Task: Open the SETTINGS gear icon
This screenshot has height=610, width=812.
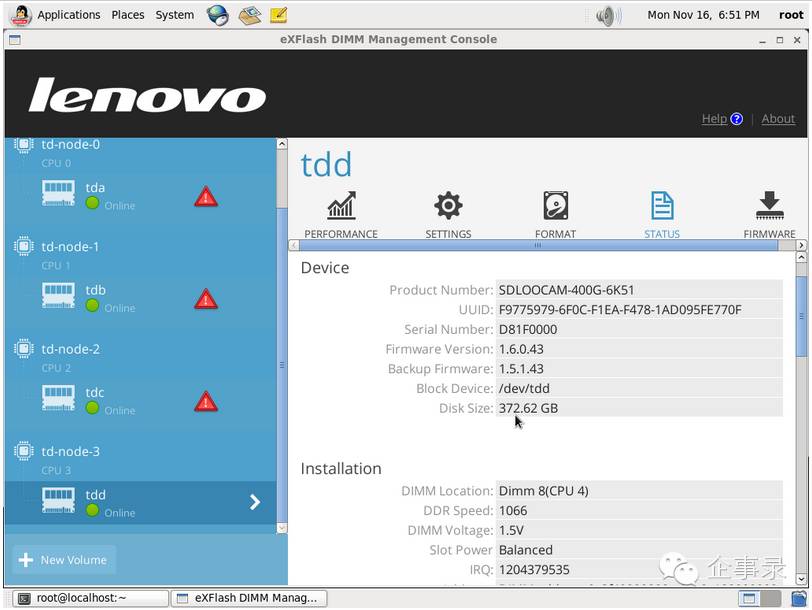Action: click(x=448, y=206)
